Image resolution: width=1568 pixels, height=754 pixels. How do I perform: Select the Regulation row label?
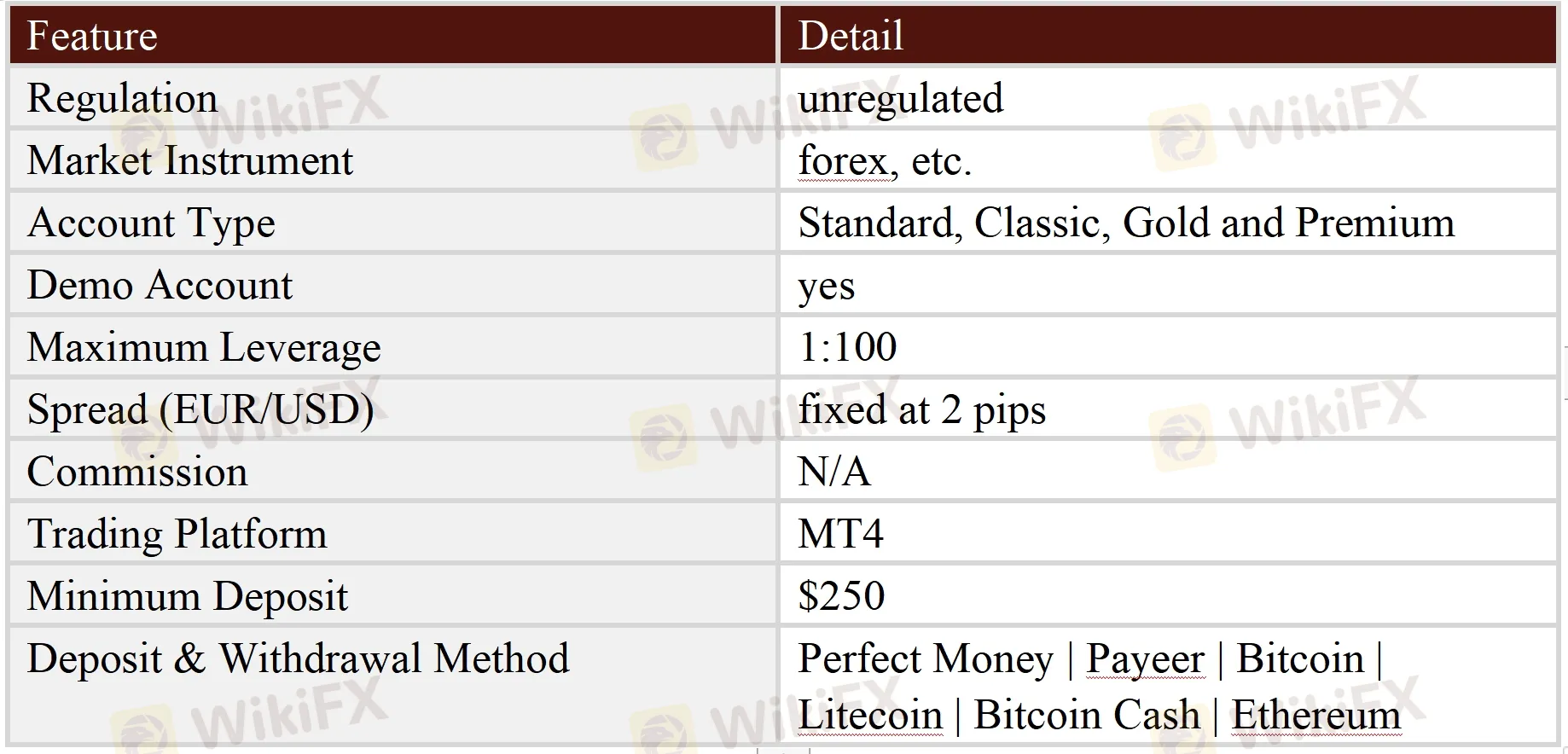click(122, 98)
